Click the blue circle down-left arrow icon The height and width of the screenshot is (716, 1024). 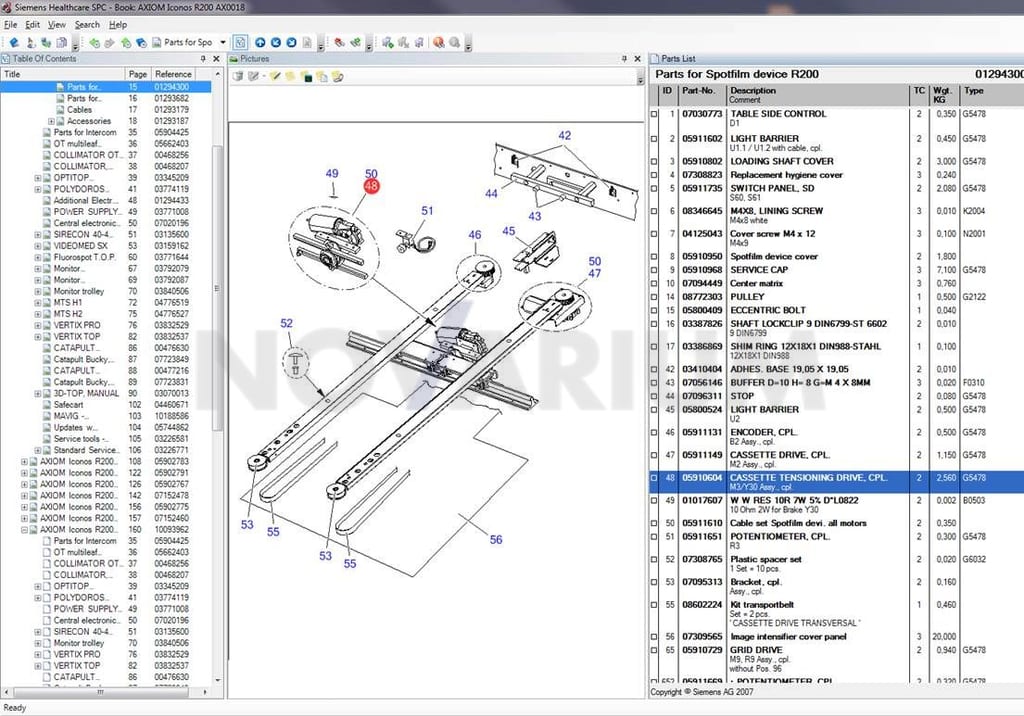click(276, 42)
